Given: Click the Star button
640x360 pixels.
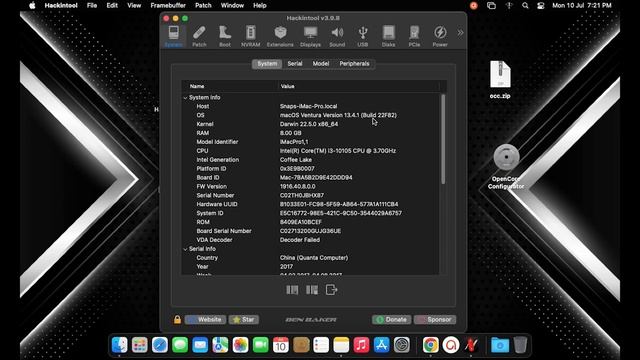Looking at the screenshot, I should (243, 320).
